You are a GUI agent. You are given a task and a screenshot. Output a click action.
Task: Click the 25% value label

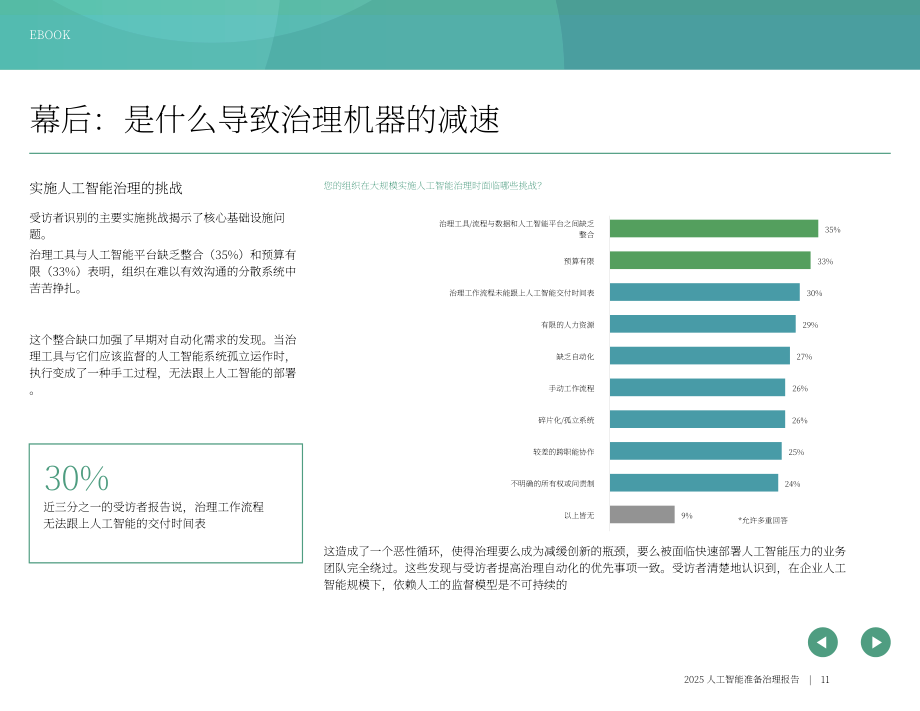[x=796, y=452]
